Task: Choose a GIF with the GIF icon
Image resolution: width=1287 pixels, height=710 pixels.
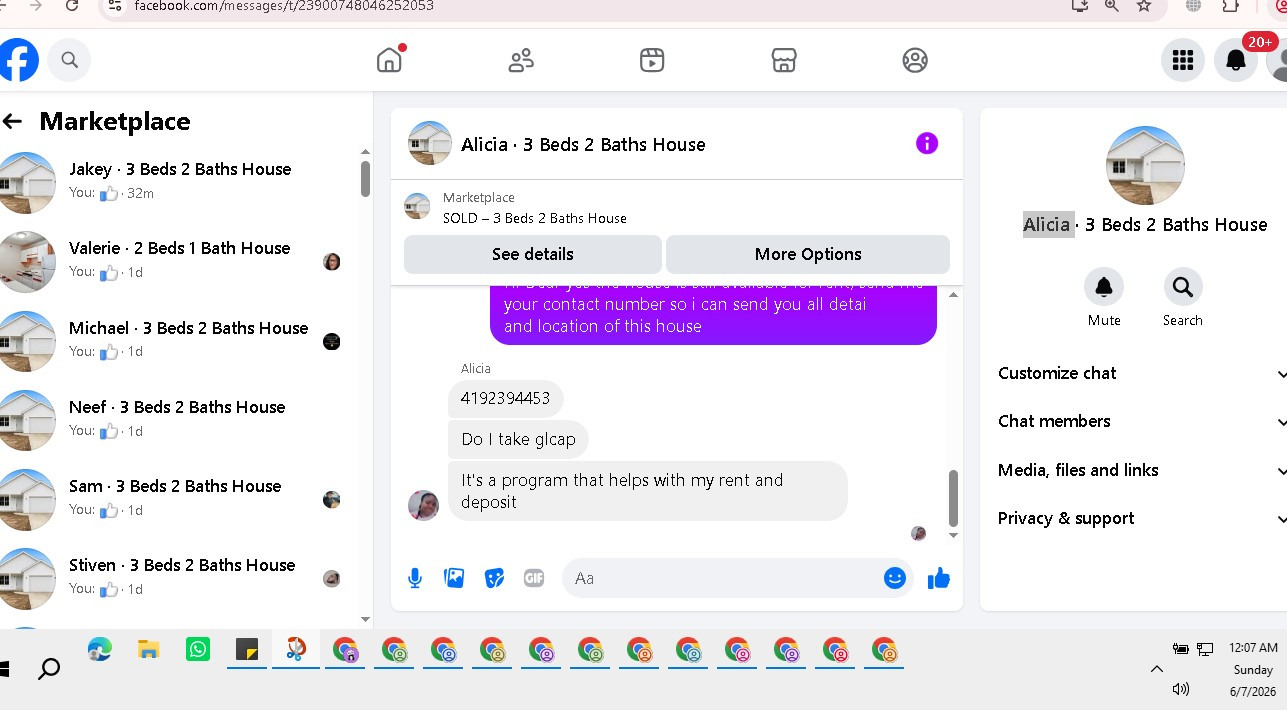Action: [x=534, y=578]
